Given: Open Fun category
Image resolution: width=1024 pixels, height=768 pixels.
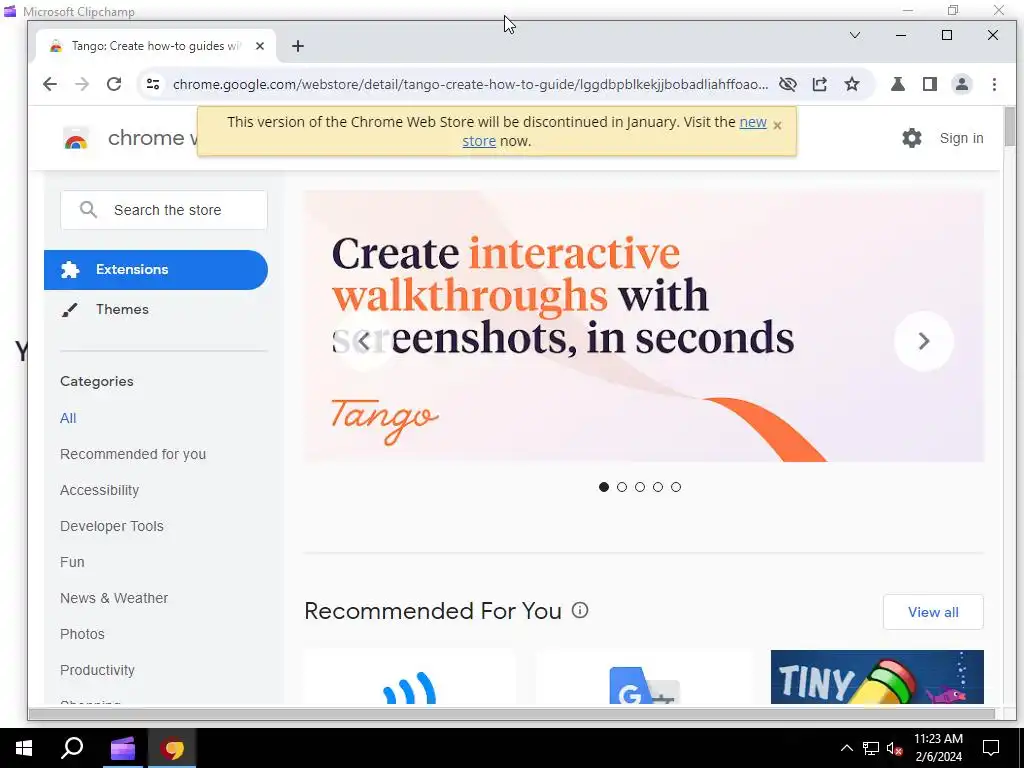Looking at the screenshot, I should click(72, 562).
